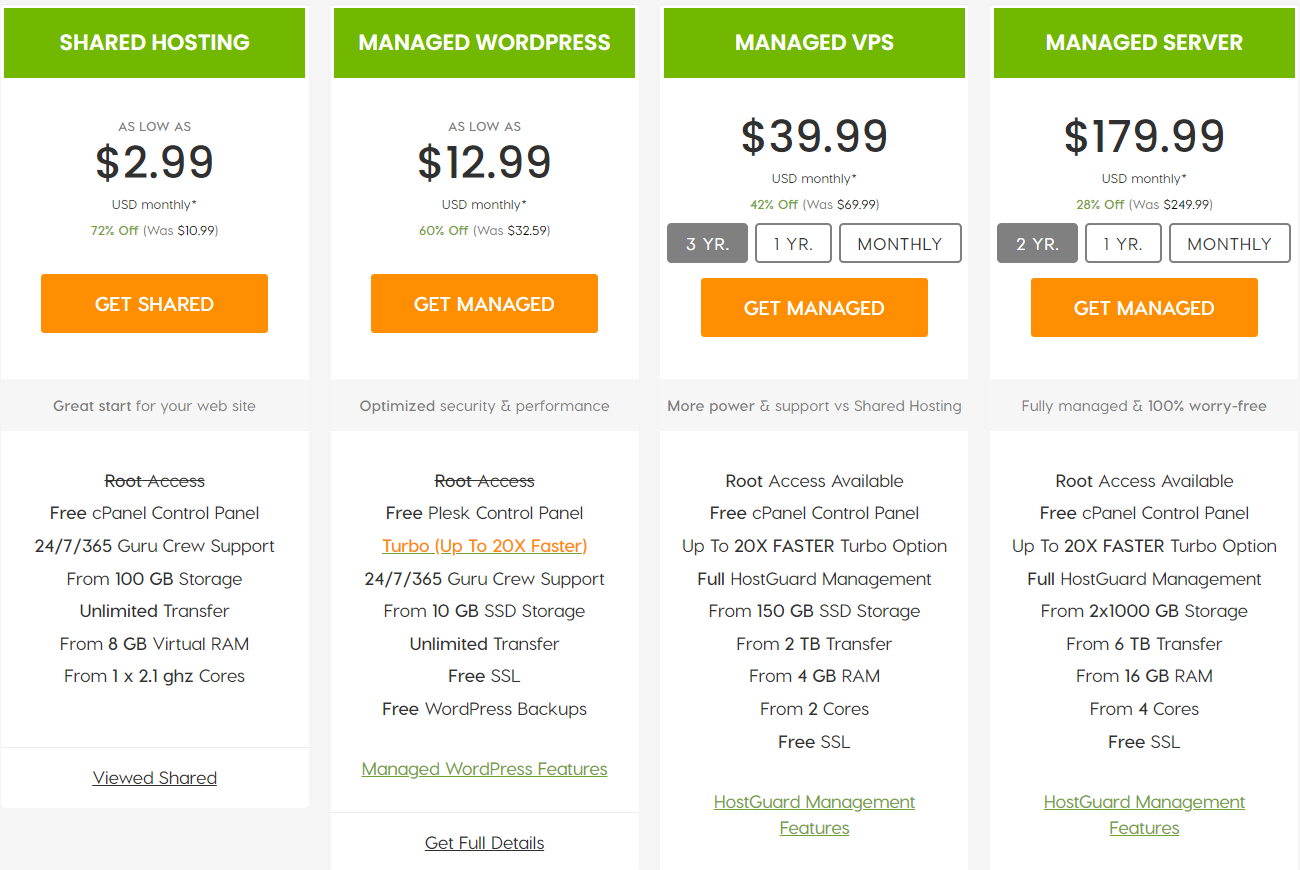Screen dimensions: 1300x870
Task: Select 2 YR. term for Managed Server
Action: (1037, 243)
